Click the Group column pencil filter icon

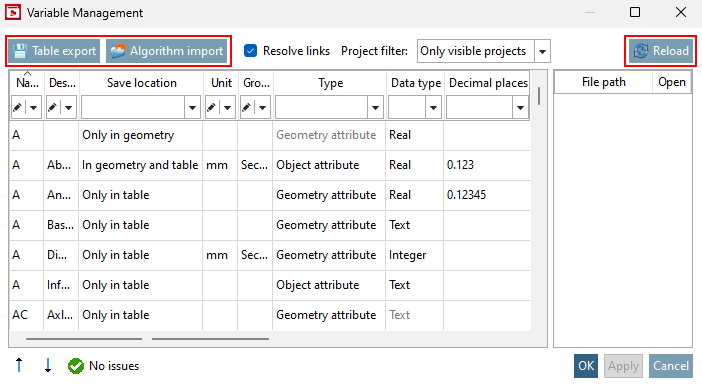click(247, 107)
